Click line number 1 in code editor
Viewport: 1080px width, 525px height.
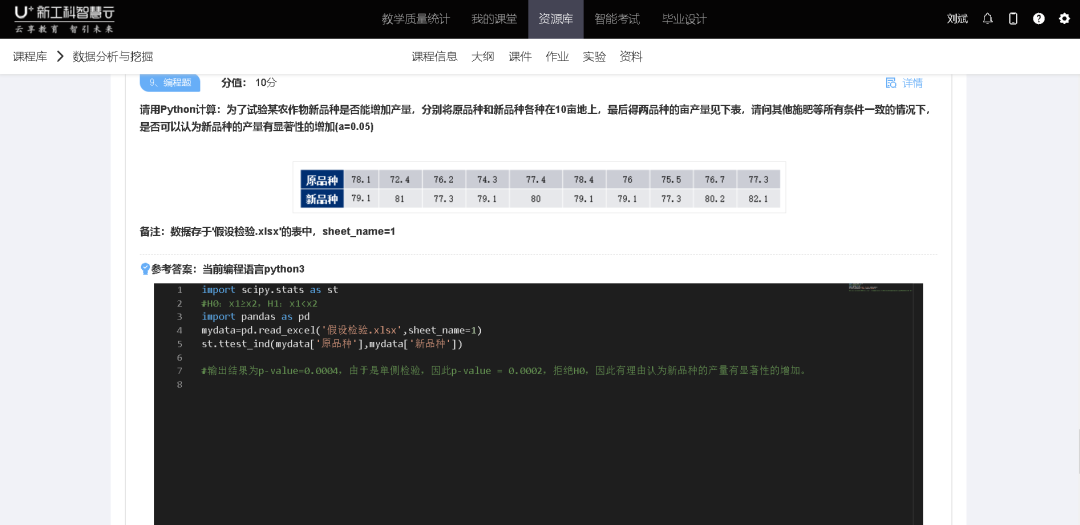click(180, 290)
